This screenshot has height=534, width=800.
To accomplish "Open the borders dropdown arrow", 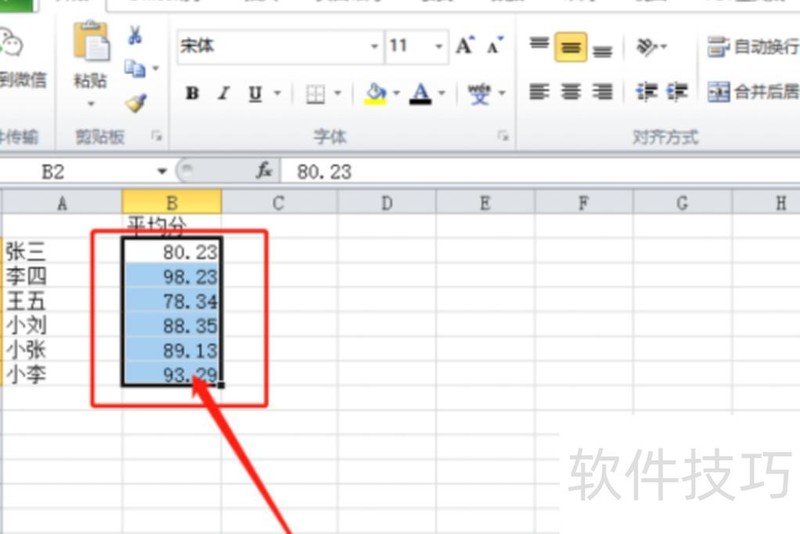I will pyautogui.click(x=338, y=93).
